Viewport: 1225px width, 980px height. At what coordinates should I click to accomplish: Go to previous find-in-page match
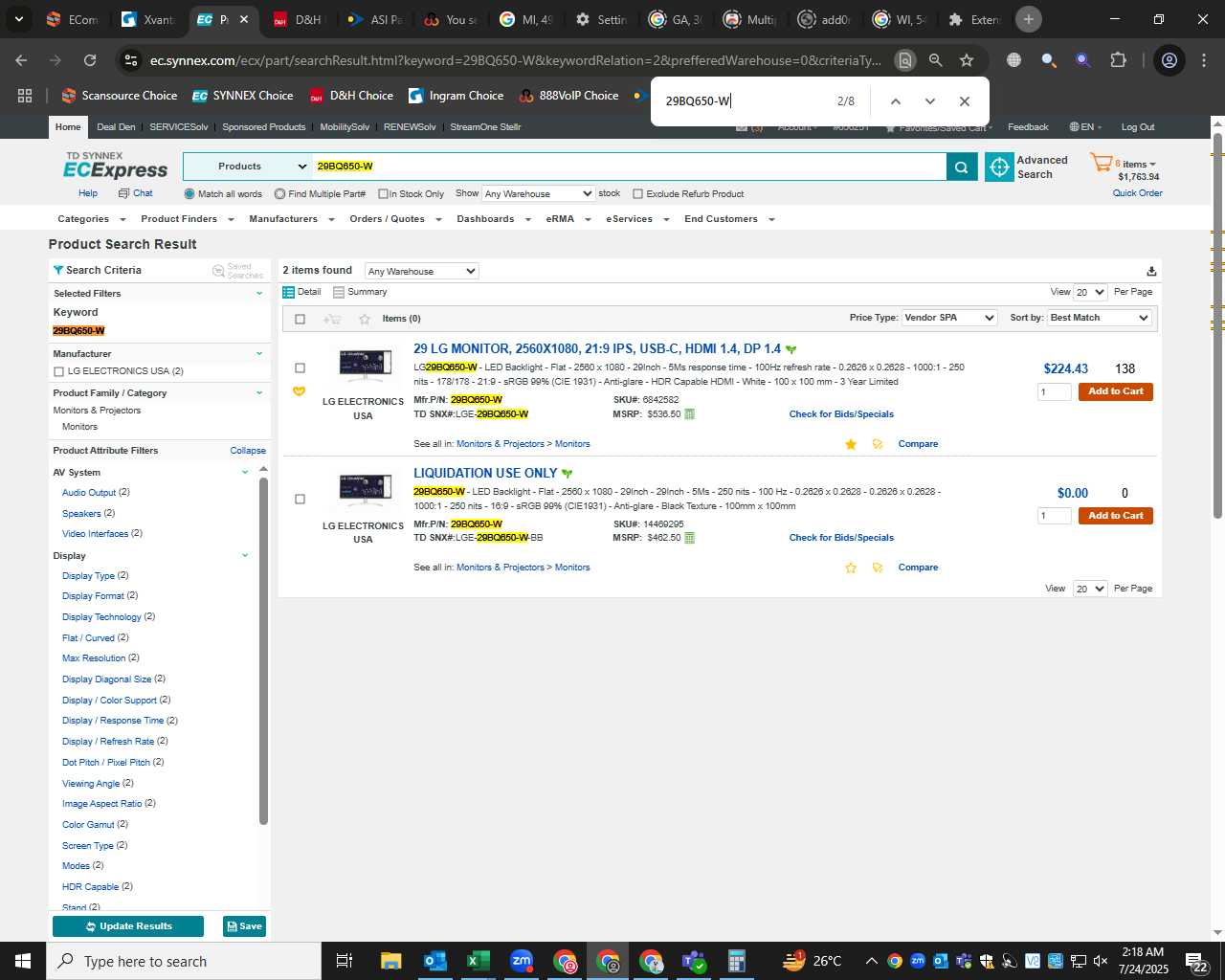point(895,101)
